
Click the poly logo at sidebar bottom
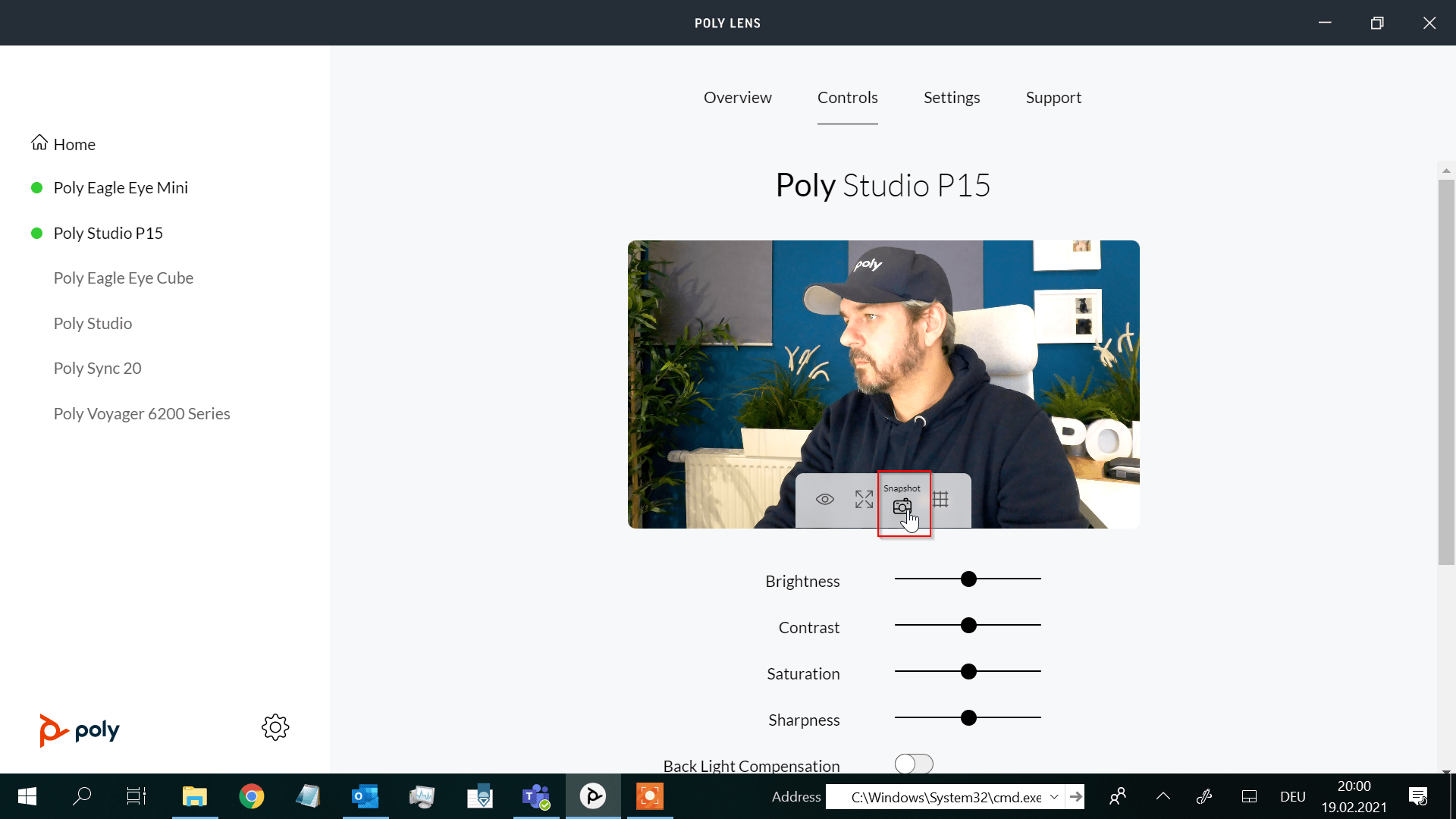[79, 730]
